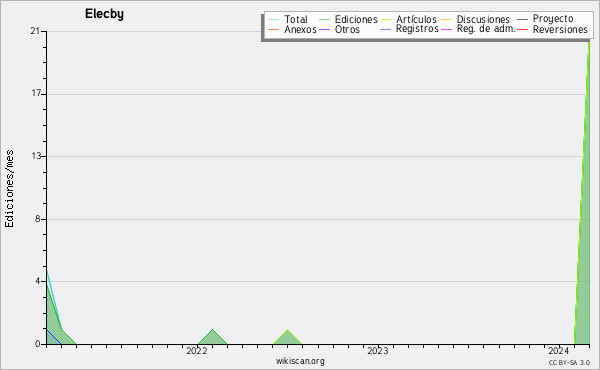This screenshot has width=600, height=370.
Task: Click the y-axis value 17
Action: tap(36, 93)
